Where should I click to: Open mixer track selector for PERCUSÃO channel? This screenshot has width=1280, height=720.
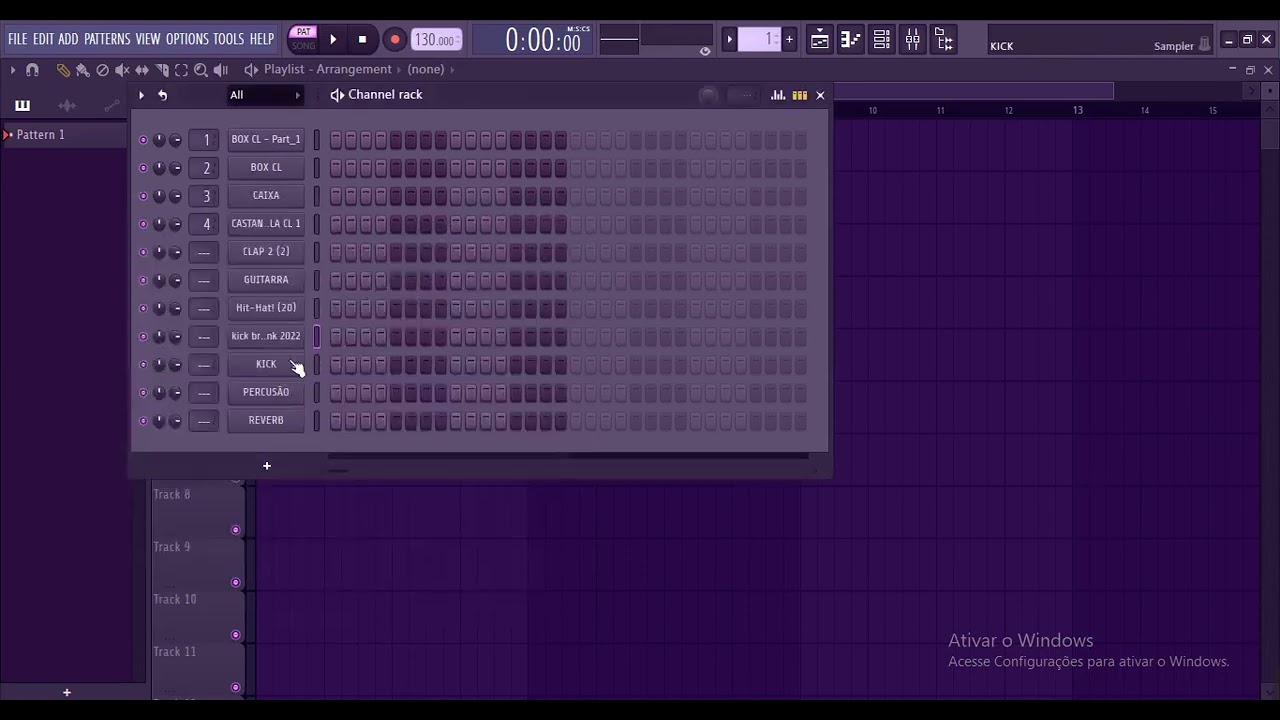(204, 393)
